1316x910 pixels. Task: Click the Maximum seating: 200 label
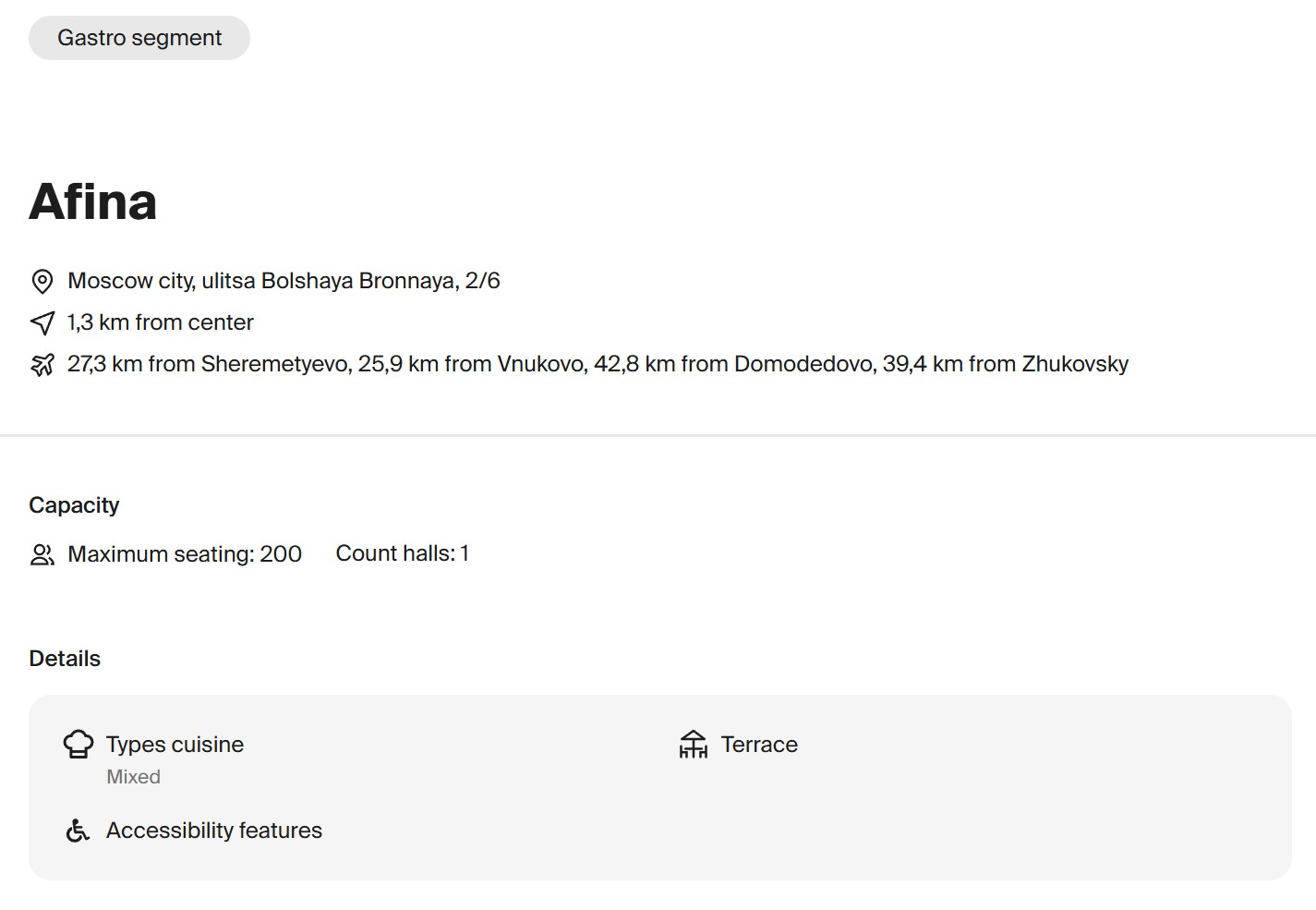185,554
